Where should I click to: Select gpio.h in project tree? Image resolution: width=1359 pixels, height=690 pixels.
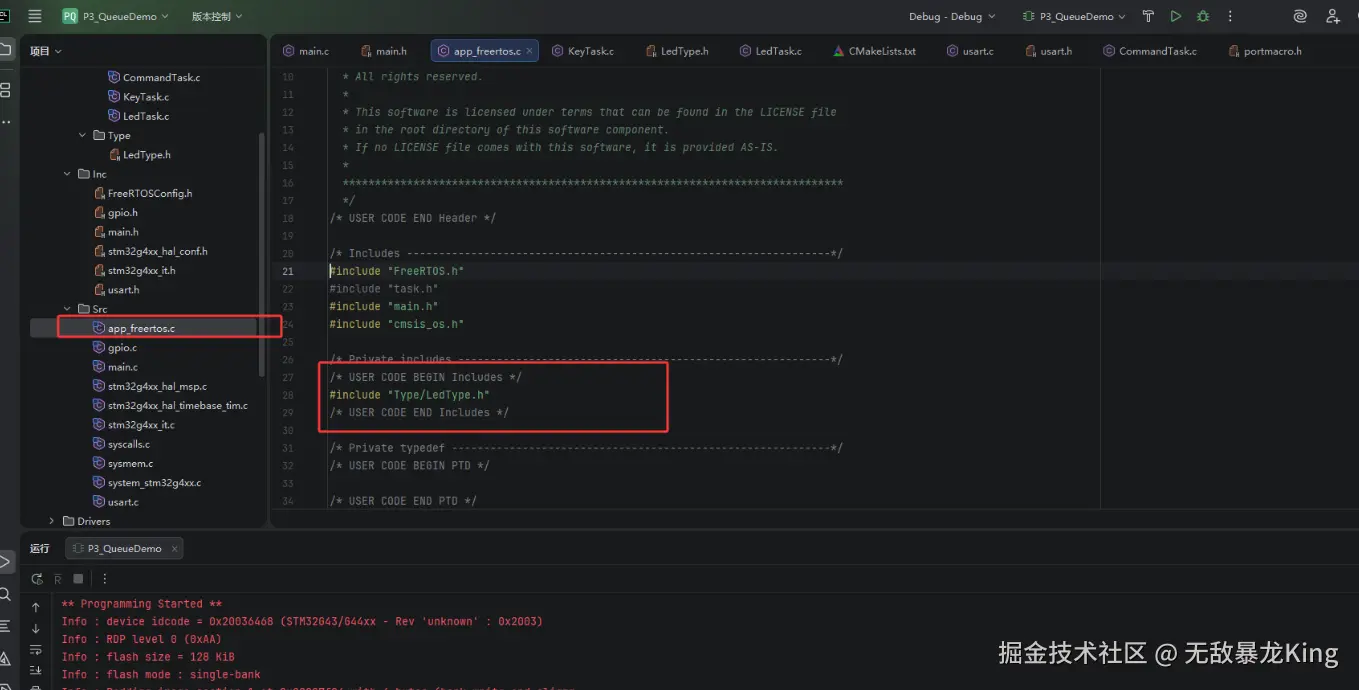click(x=115, y=212)
